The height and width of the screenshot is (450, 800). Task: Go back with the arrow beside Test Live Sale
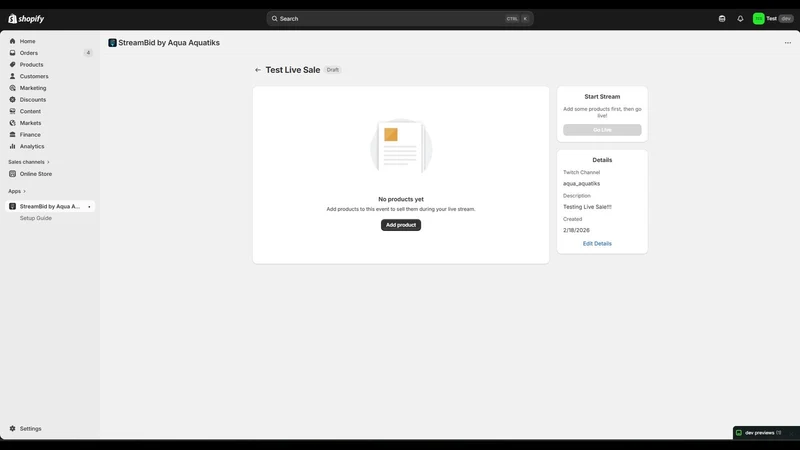click(258, 70)
